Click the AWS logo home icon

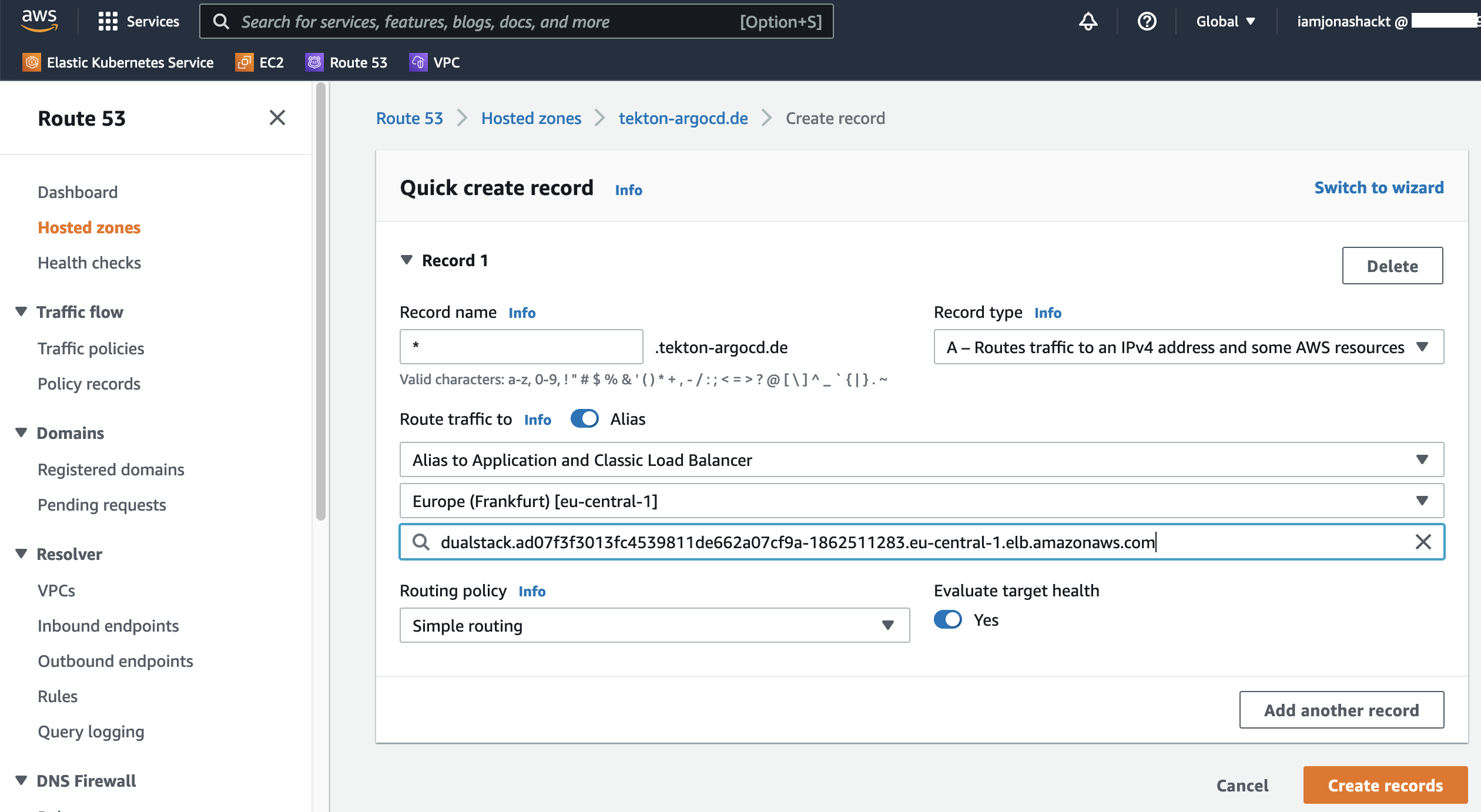[x=39, y=21]
